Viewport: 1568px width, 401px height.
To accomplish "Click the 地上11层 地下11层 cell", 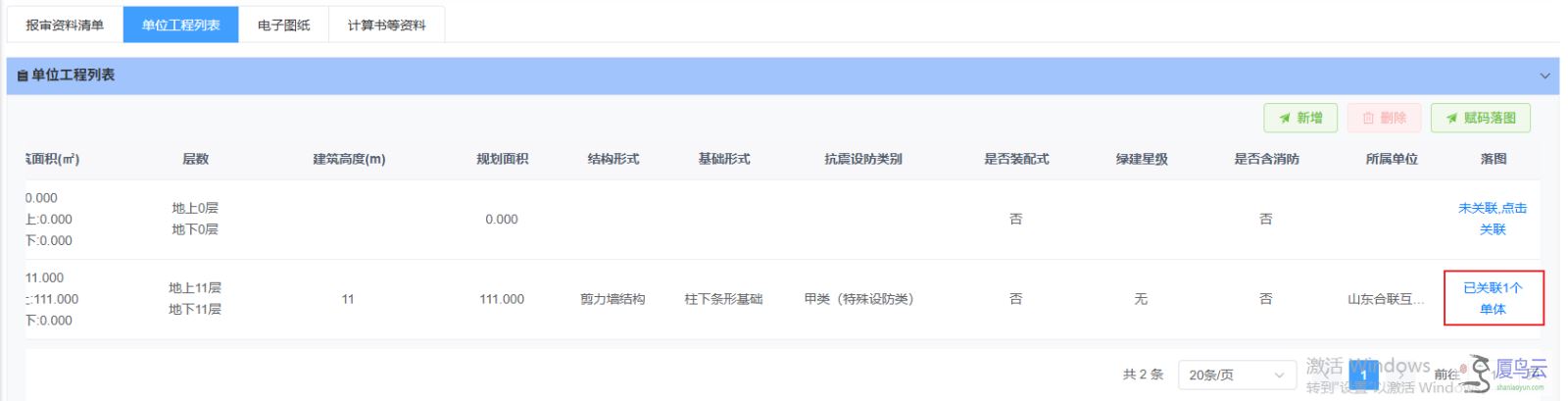I will tap(195, 299).
